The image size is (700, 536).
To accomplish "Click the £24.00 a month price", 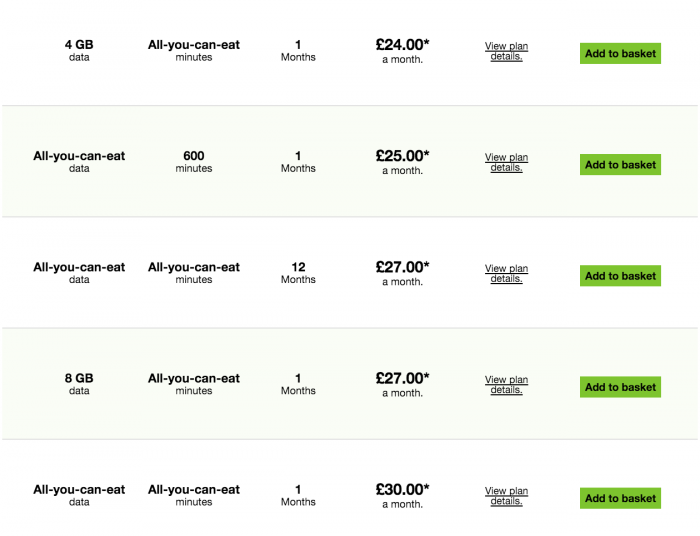I will (x=402, y=51).
